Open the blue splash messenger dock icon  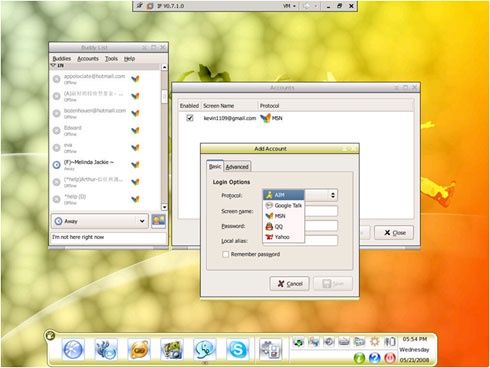[106, 350]
